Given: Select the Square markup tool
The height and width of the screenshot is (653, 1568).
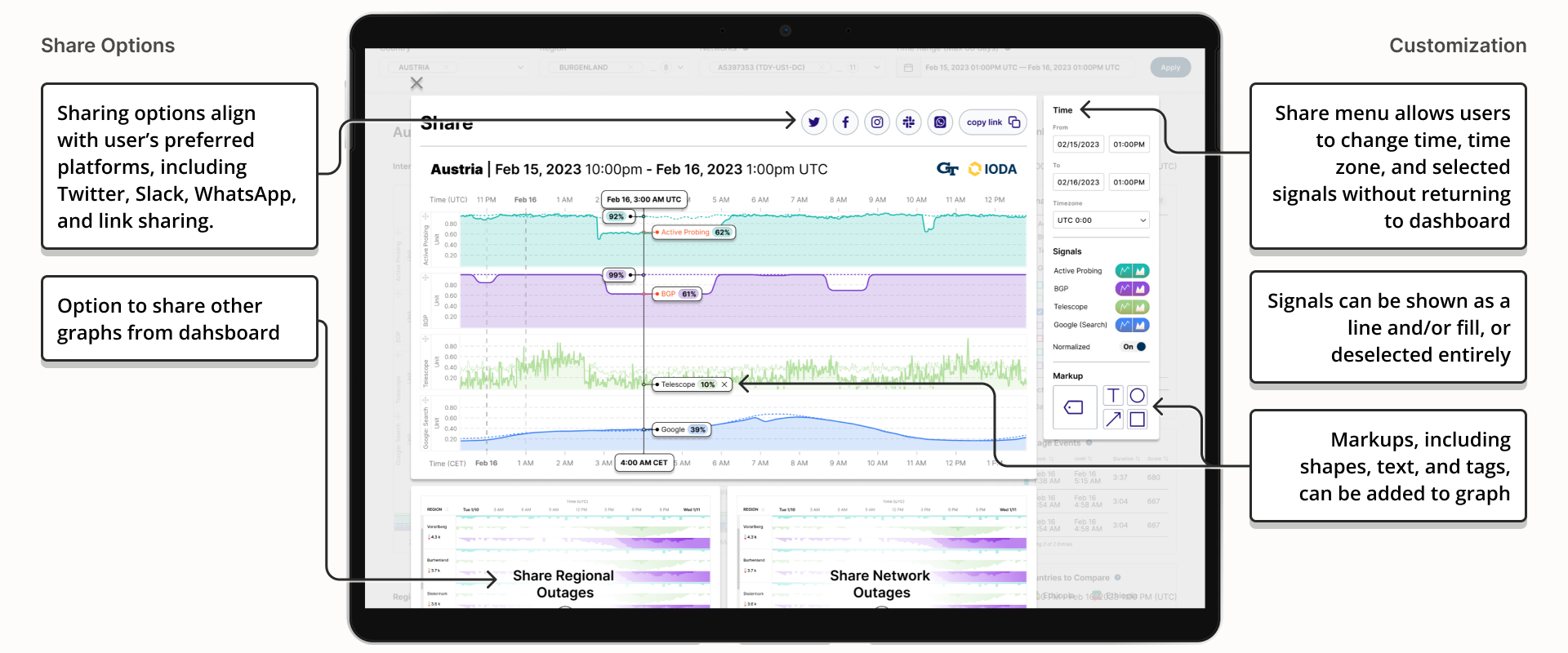Looking at the screenshot, I should tap(1137, 420).
